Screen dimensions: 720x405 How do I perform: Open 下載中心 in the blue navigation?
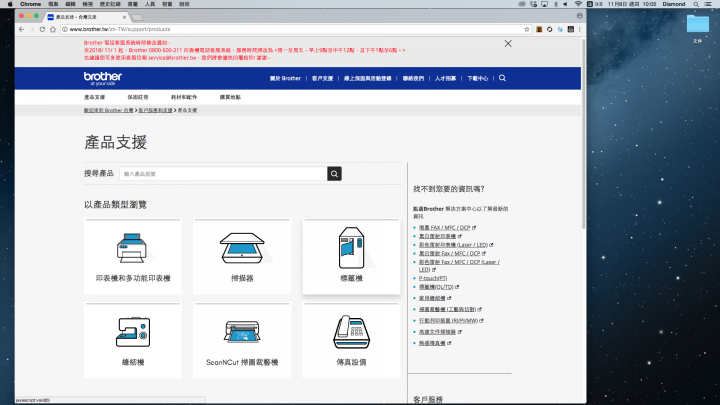(x=478, y=79)
